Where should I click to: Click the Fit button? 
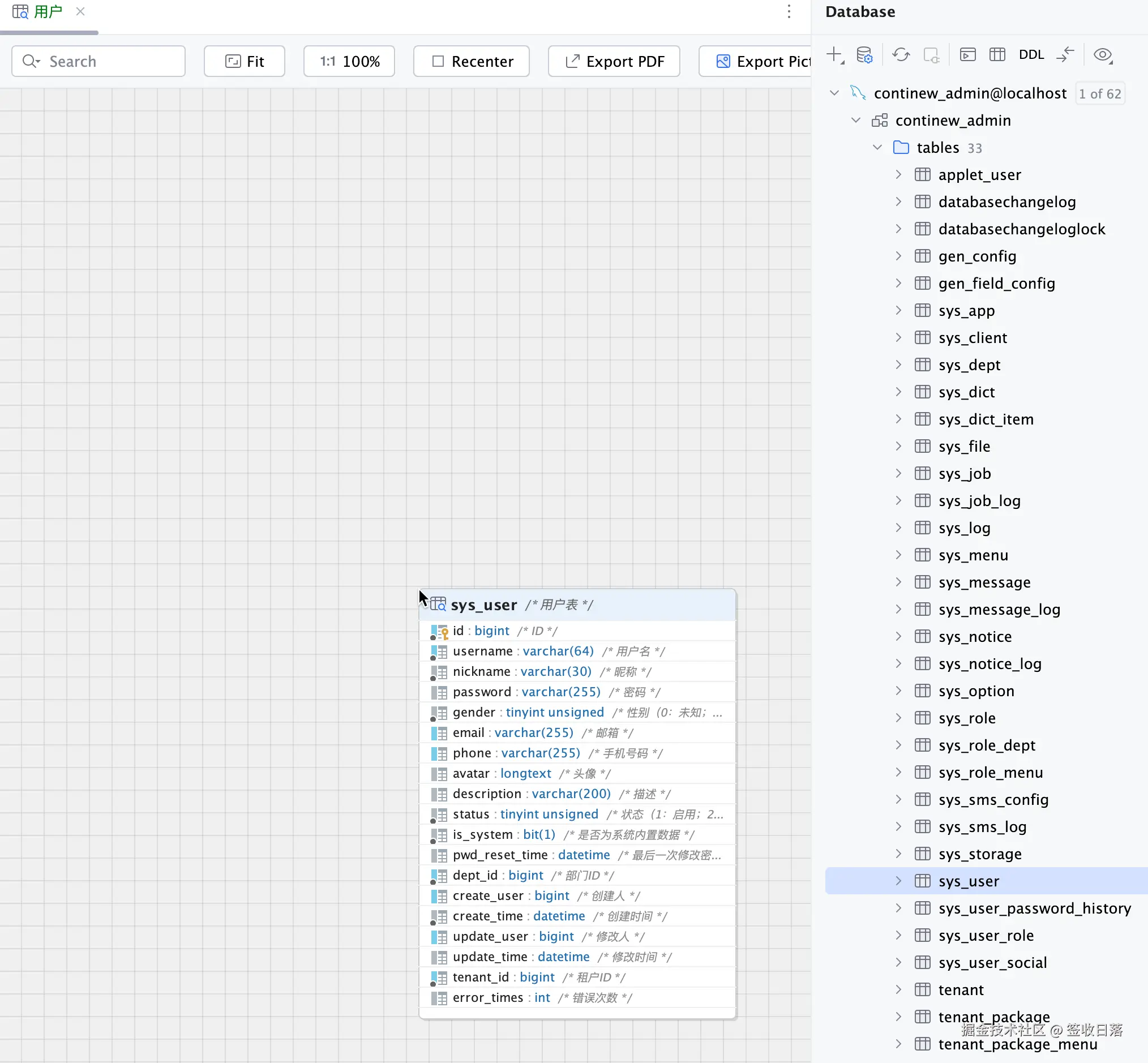pos(245,61)
